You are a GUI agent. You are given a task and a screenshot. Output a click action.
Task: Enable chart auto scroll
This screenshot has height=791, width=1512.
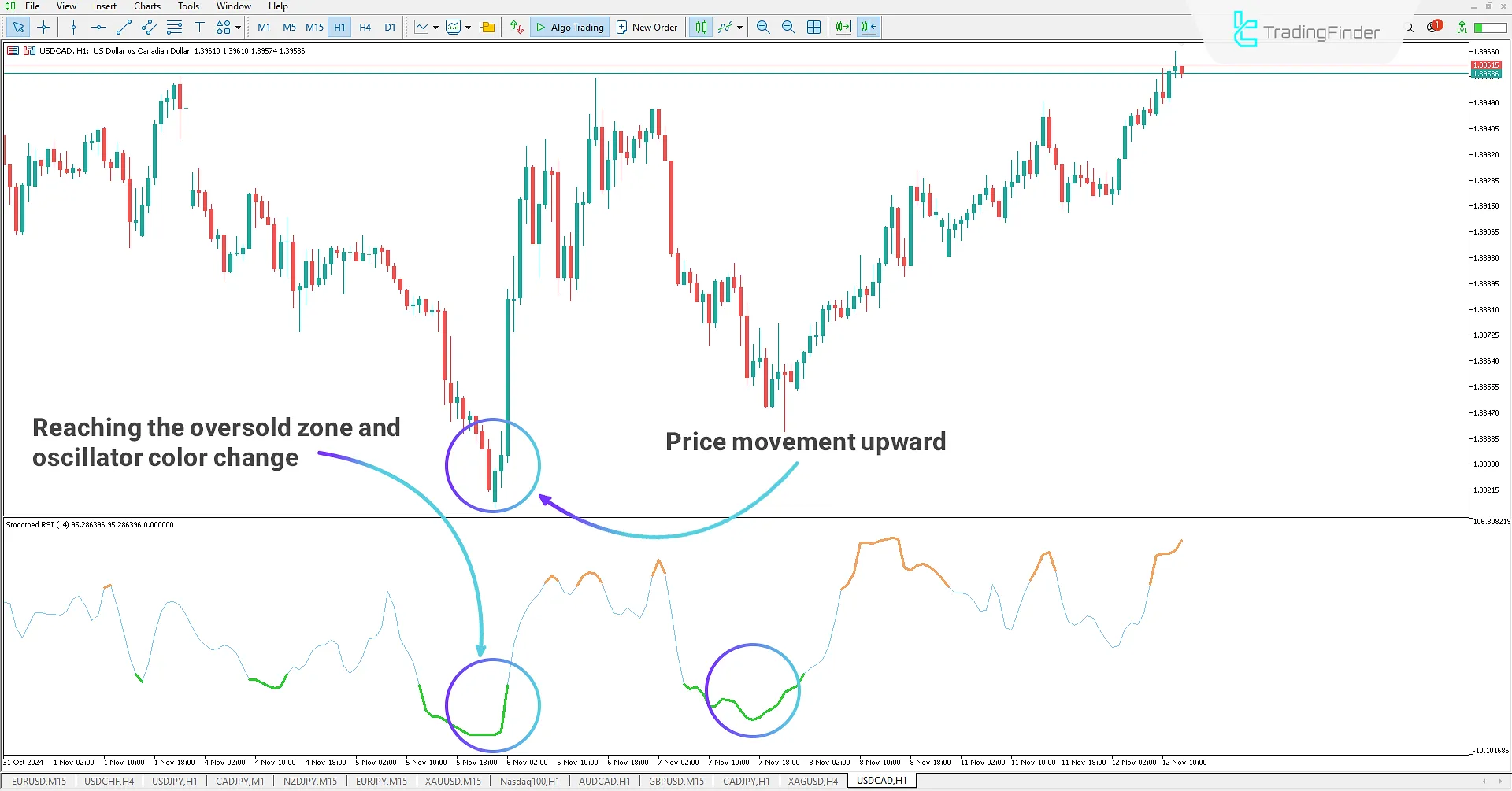coord(843,27)
